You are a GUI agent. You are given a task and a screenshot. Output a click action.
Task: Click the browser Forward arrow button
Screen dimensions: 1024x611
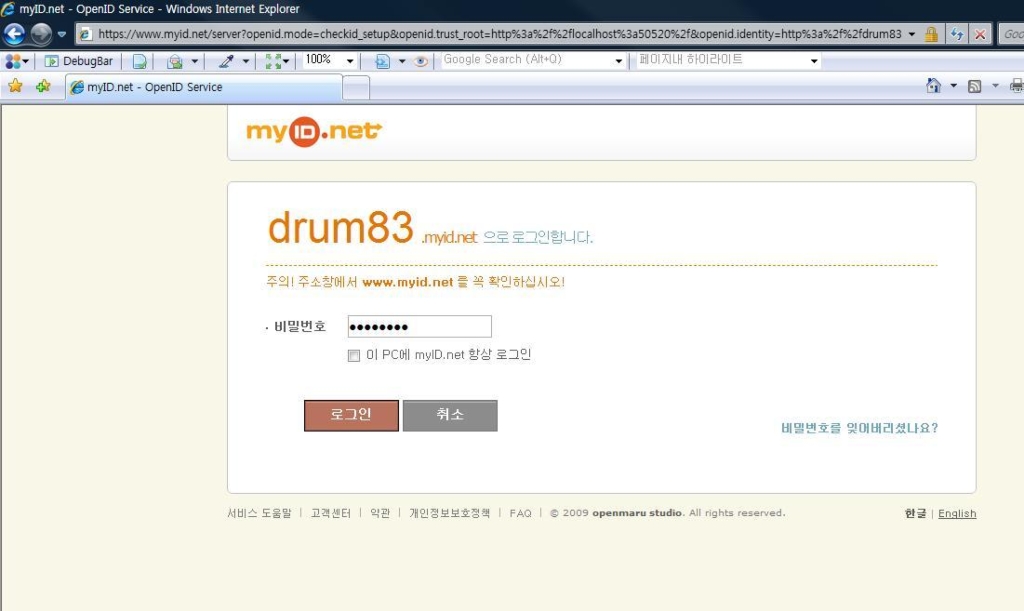tap(41, 33)
